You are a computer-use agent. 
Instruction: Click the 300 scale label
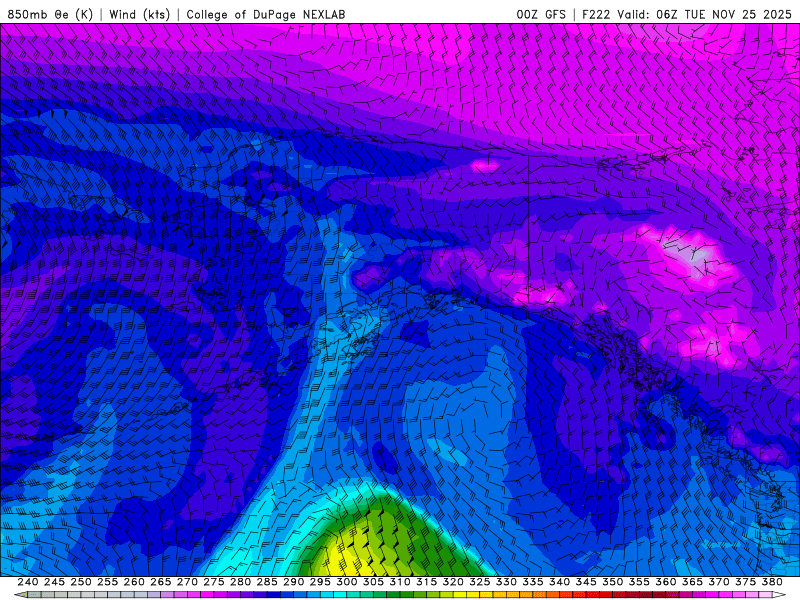pos(347,582)
